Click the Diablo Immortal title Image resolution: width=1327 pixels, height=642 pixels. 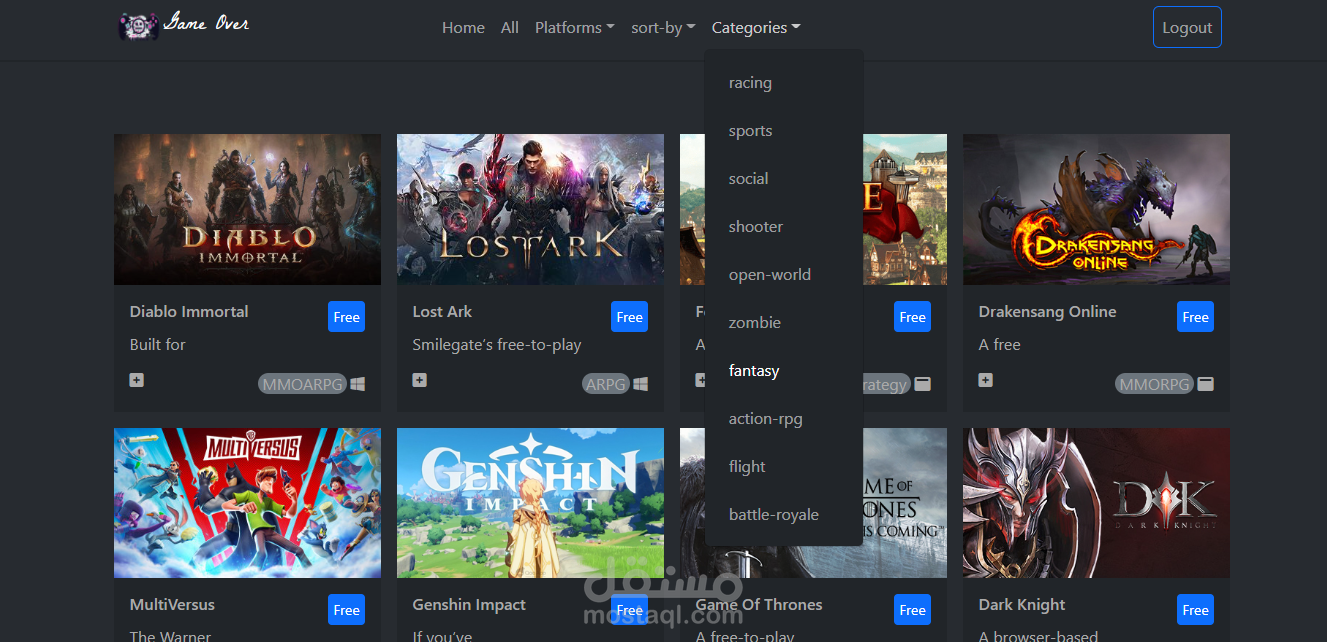click(189, 312)
